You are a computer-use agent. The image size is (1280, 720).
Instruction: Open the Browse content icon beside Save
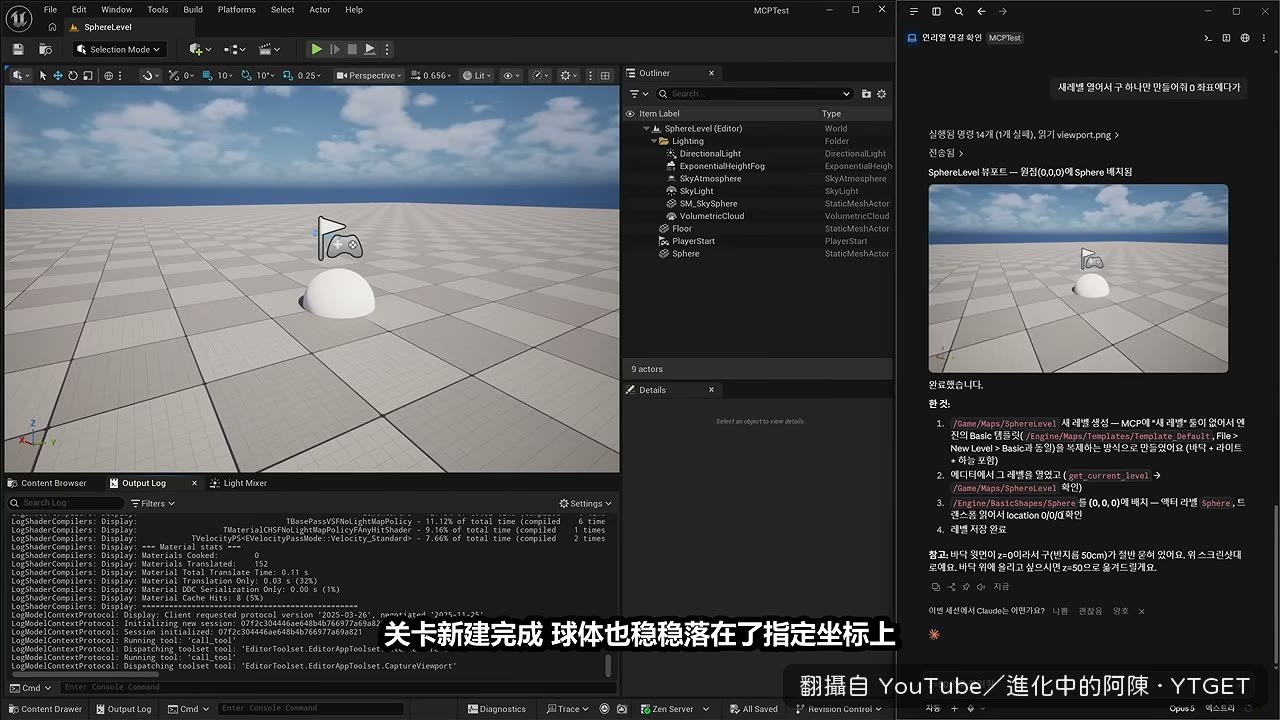[45, 49]
